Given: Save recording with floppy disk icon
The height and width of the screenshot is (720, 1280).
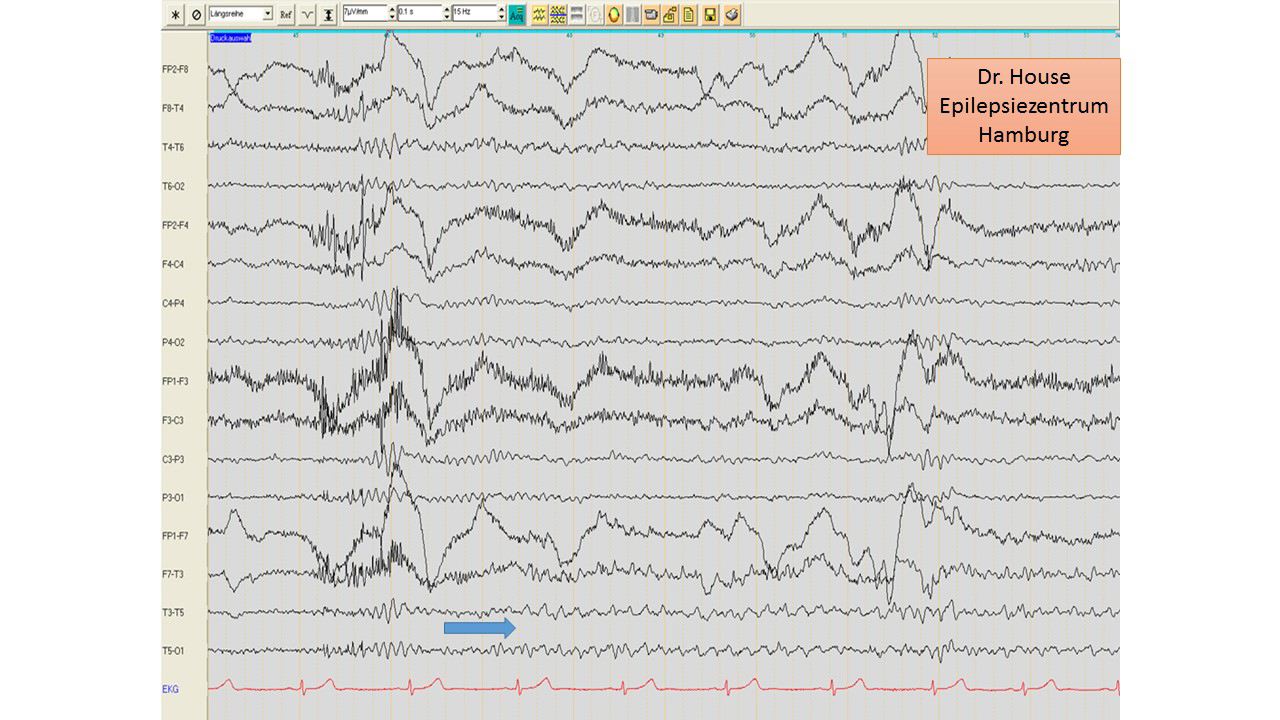Looking at the screenshot, I should tap(710, 14).
